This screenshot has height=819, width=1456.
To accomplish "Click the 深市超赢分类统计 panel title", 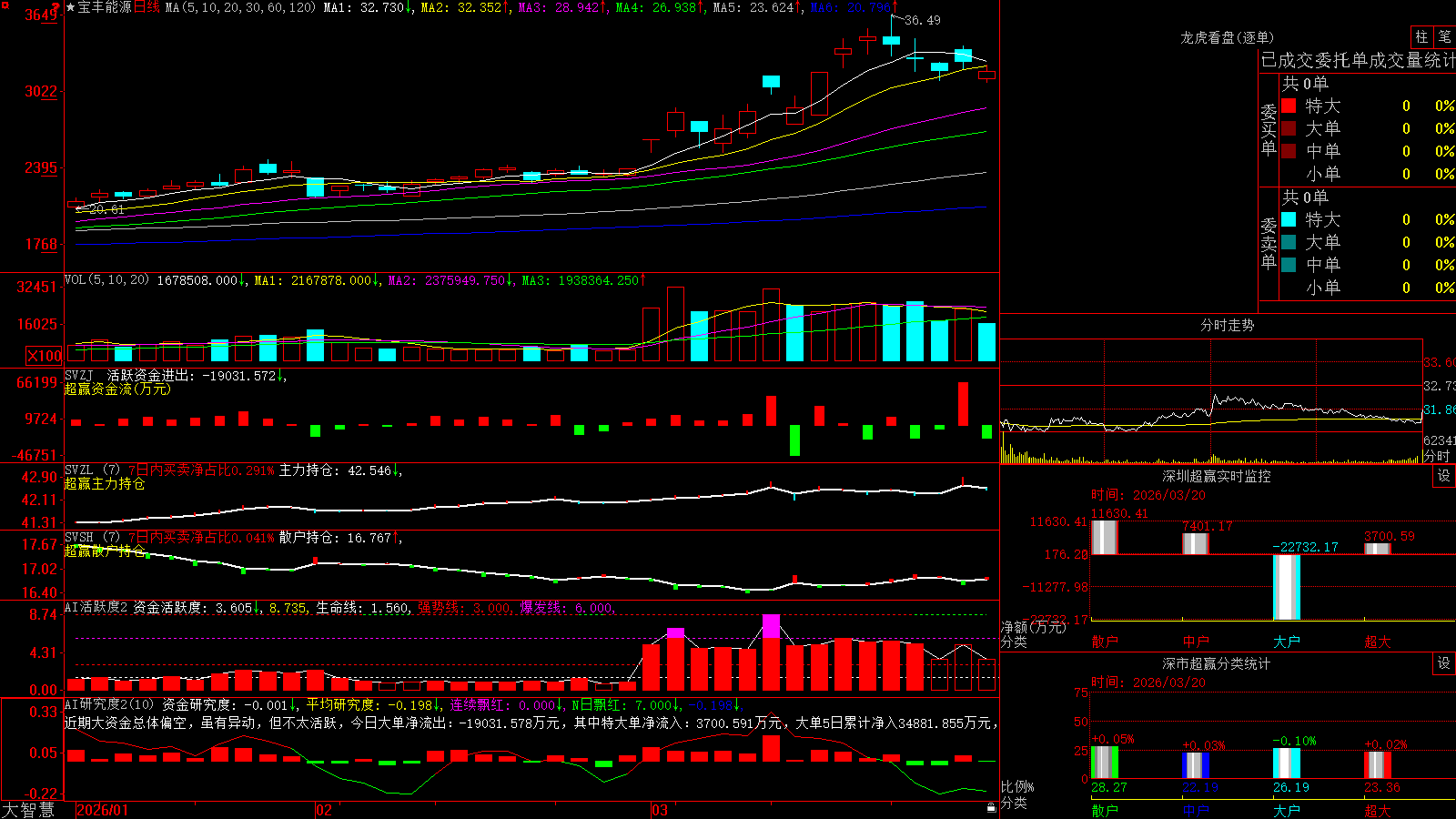I will (x=1216, y=663).
